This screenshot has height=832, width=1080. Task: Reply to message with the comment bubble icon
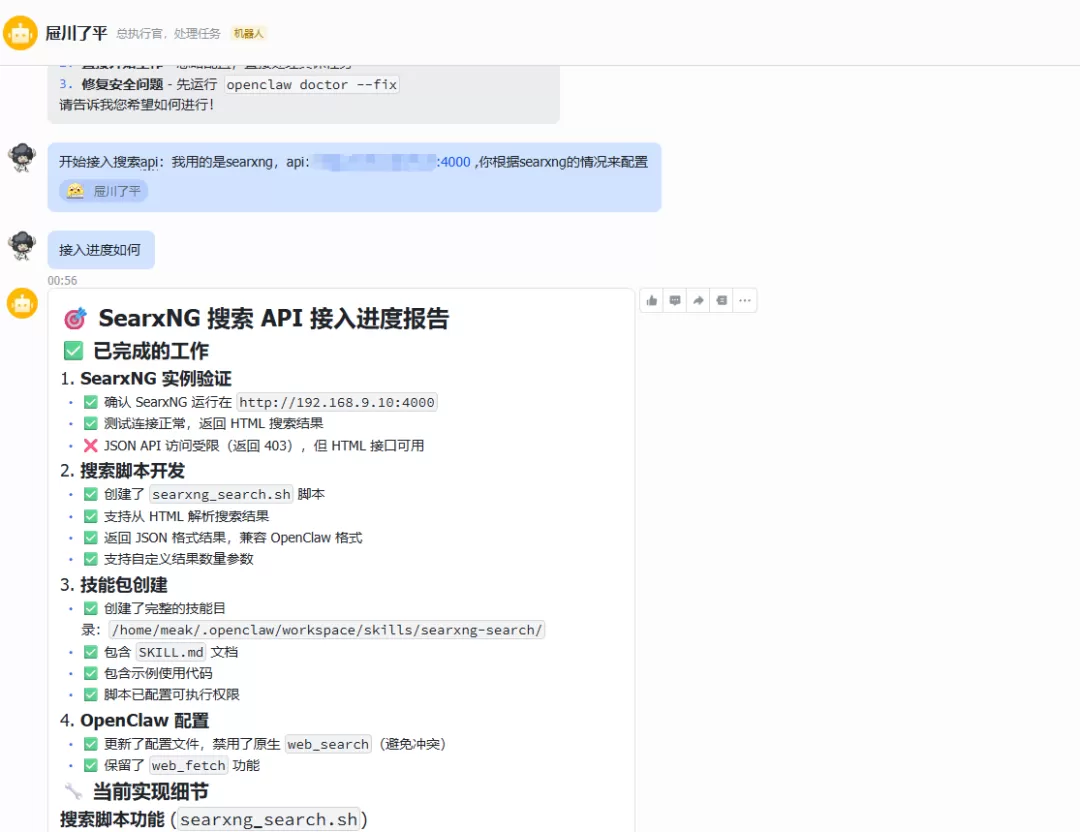[675, 300]
